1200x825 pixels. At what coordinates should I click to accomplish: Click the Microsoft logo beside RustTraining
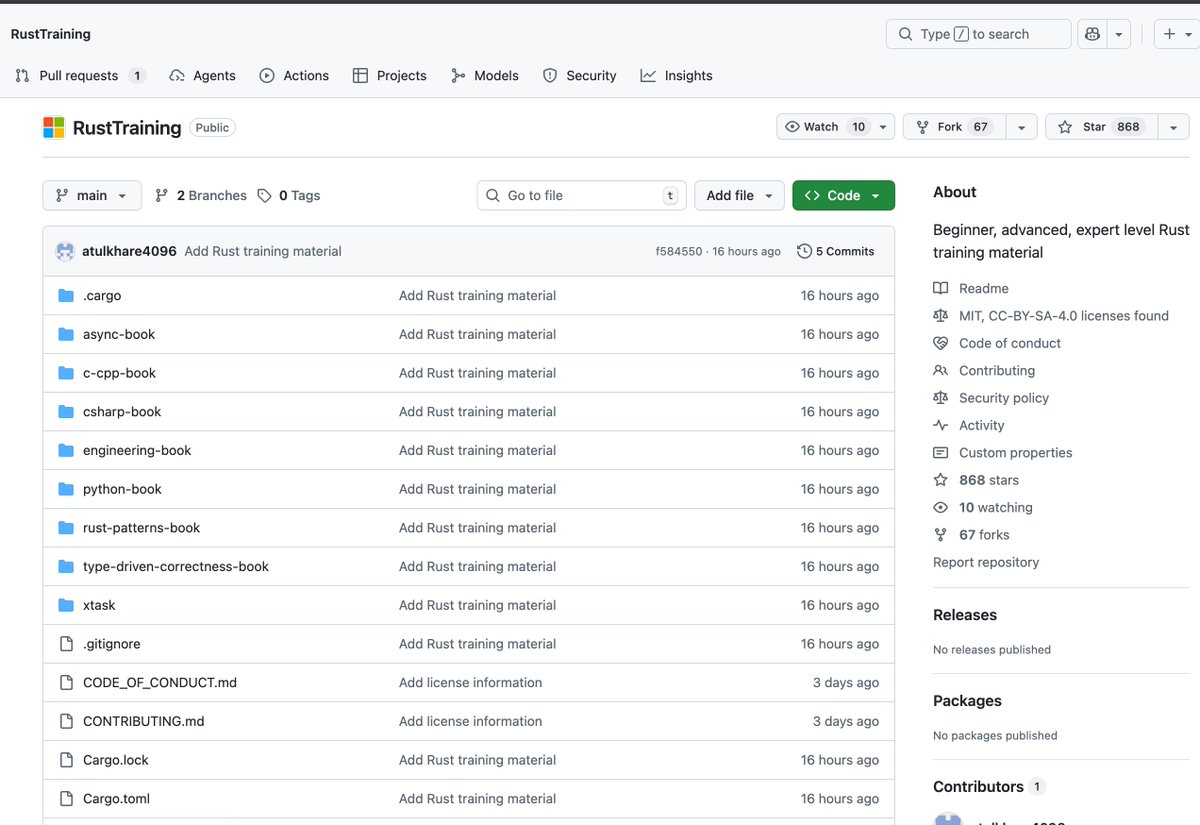(x=53, y=127)
